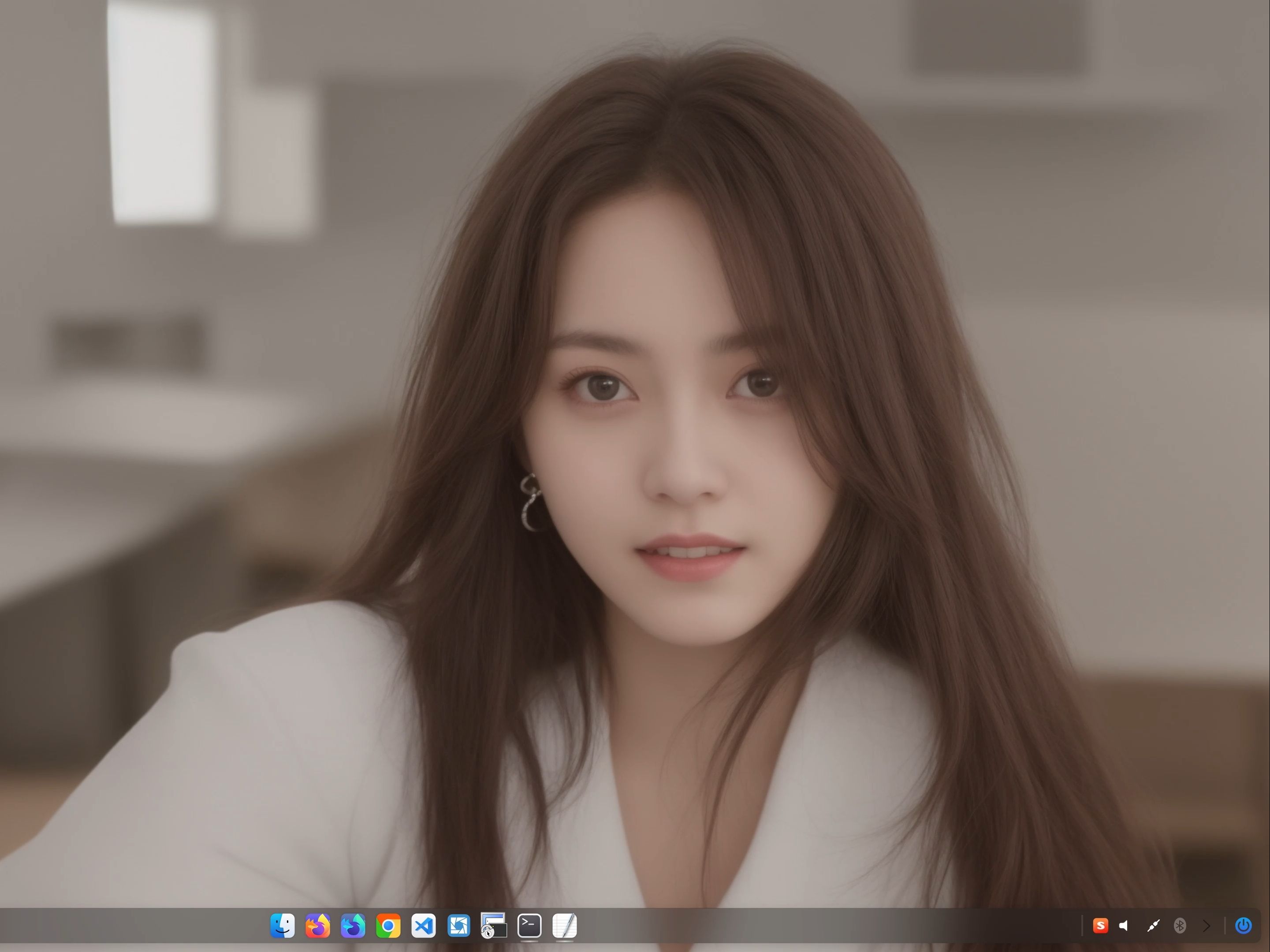Launch Firefox Developer Edition blue fox icon

coord(353,926)
